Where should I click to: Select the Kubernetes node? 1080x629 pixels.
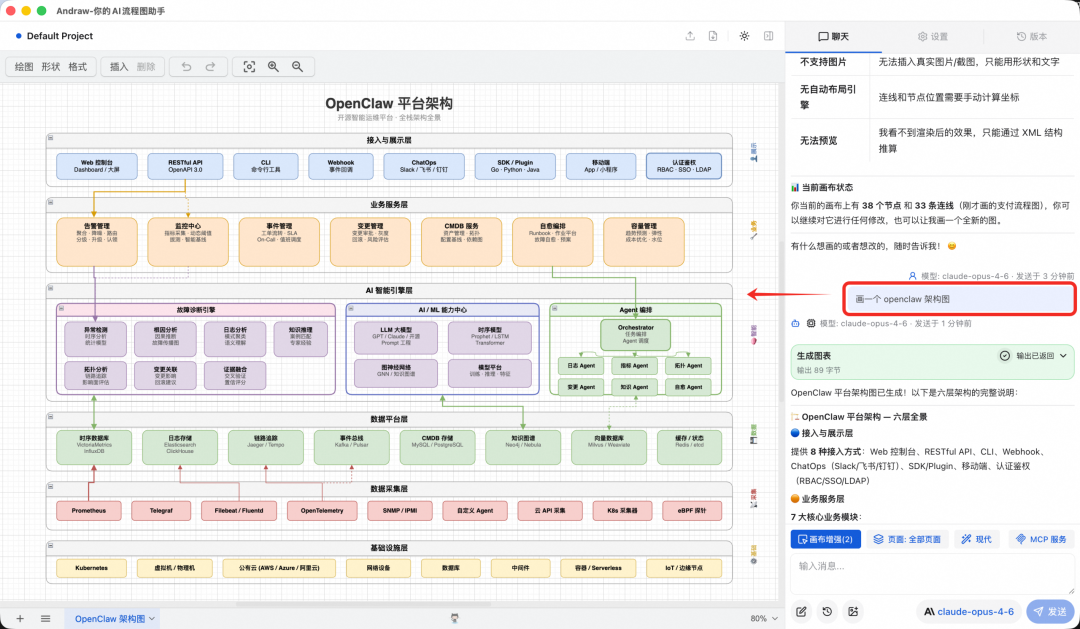(x=92, y=568)
